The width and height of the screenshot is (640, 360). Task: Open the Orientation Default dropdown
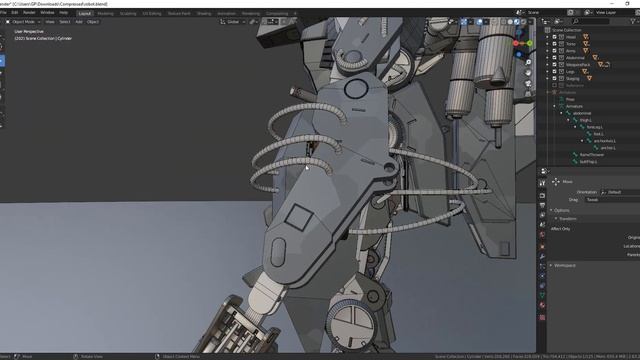(620, 192)
